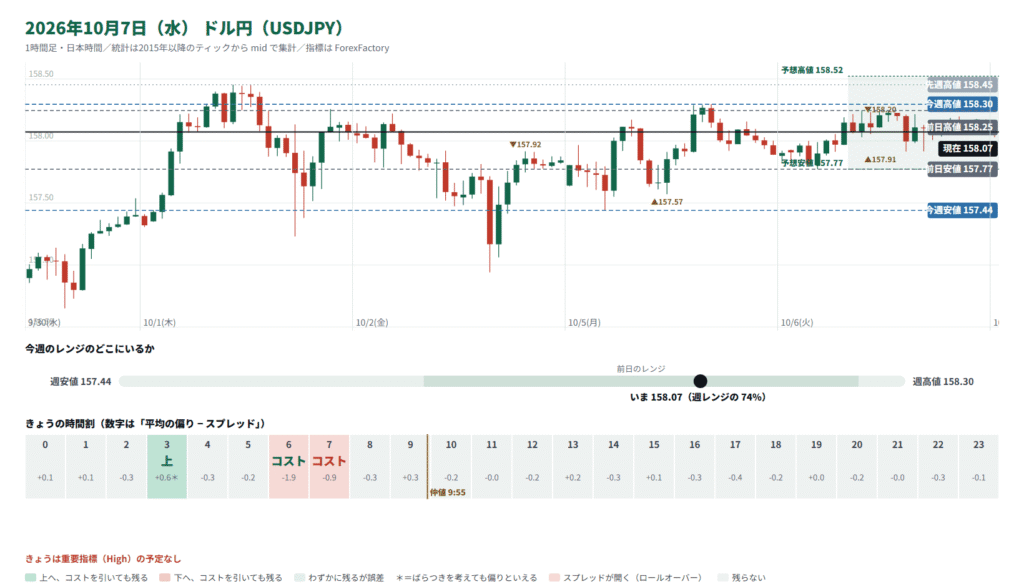1024x584 pixels.
Task: Click the hour 9 timetable cell
Action: point(410,466)
